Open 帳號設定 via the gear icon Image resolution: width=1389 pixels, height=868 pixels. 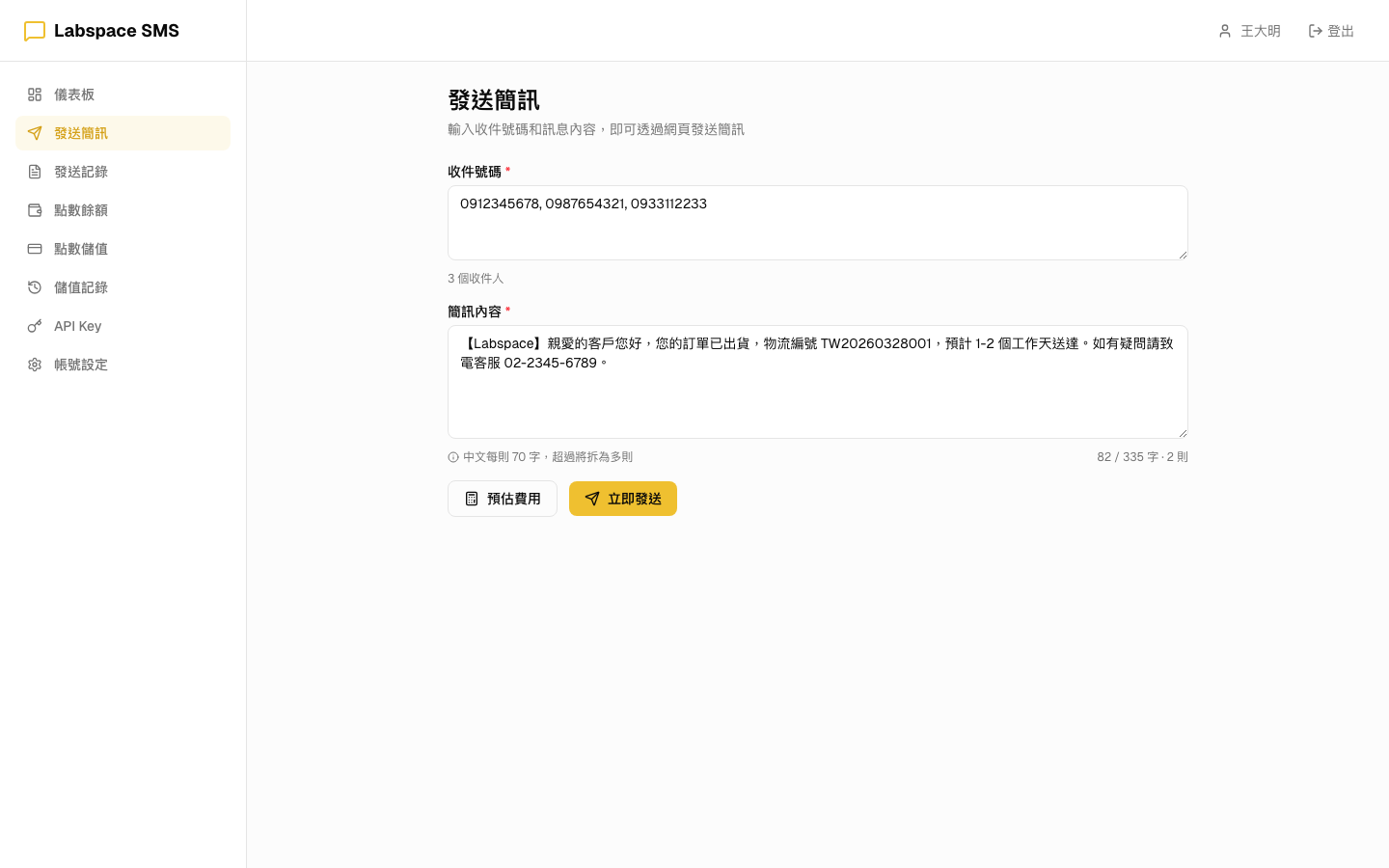pyautogui.click(x=35, y=365)
